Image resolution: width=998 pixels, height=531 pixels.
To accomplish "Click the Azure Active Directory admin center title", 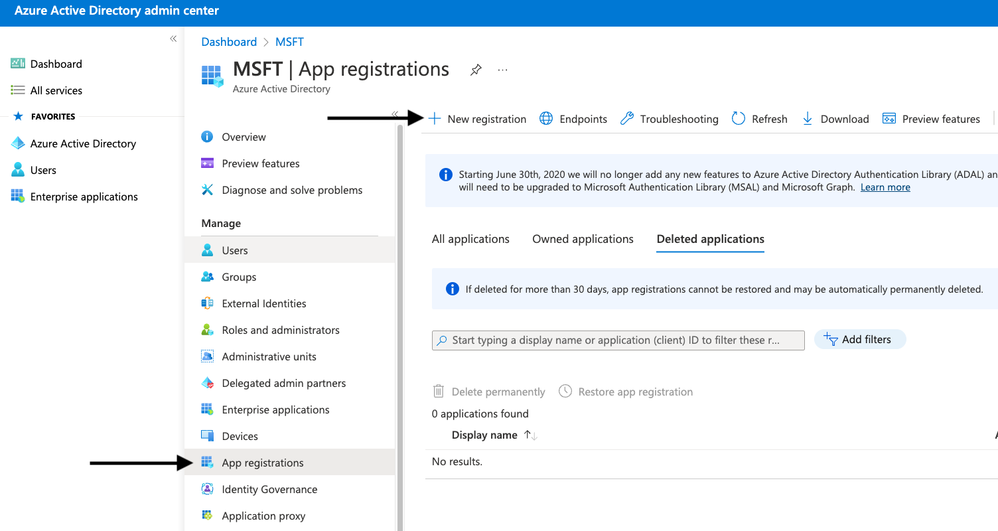I will tap(116, 11).
